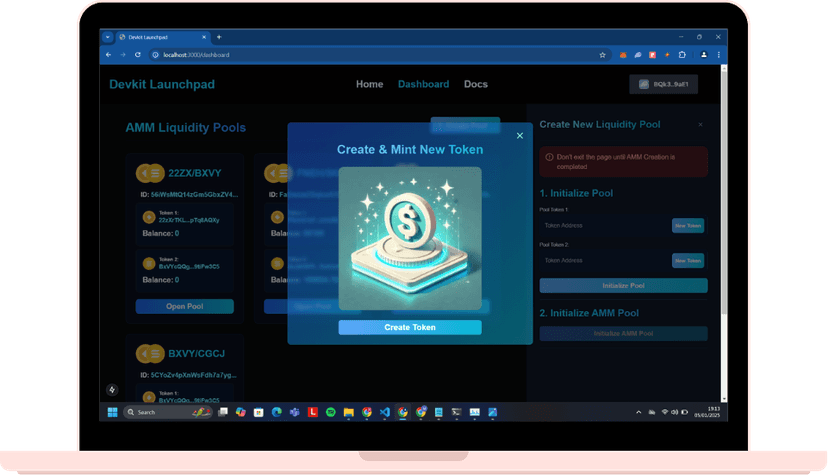Image resolution: width=828 pixels, height=475 pixels.
Task: Click the lightning bolt icon at bottom left
Action: click(x=112, y=390)
